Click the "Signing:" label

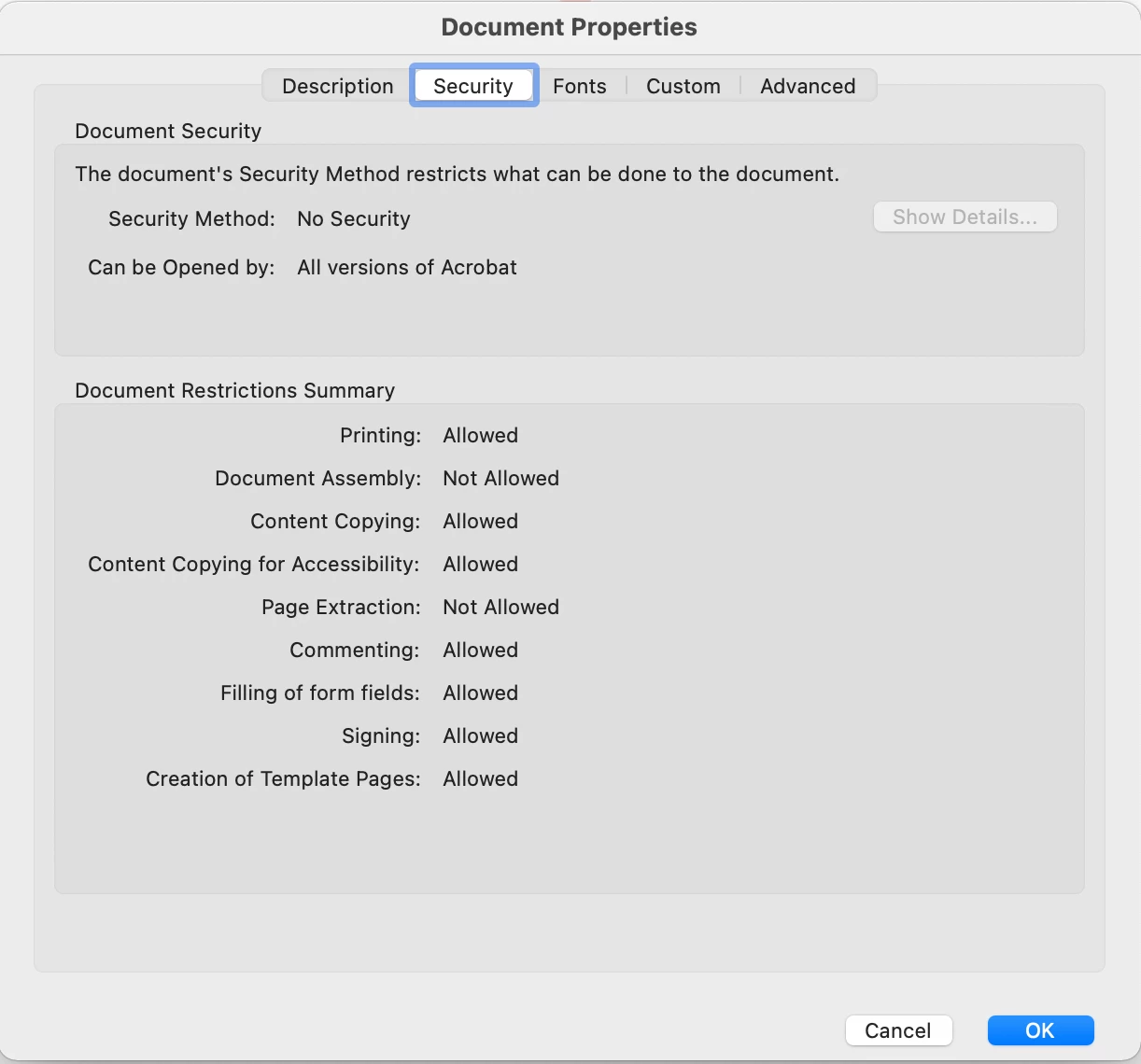click(381, 735)
